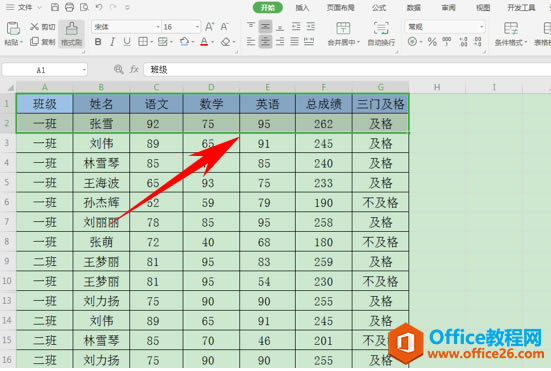The height and width of the screenshot is (371, 551).
Task: Toggle Center horizontal alignment button
Action: coord(265,42)
